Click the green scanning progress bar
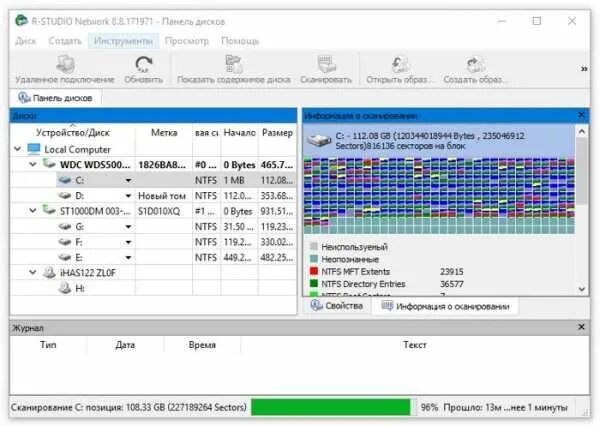600x426 pixels. click(331, 407)
